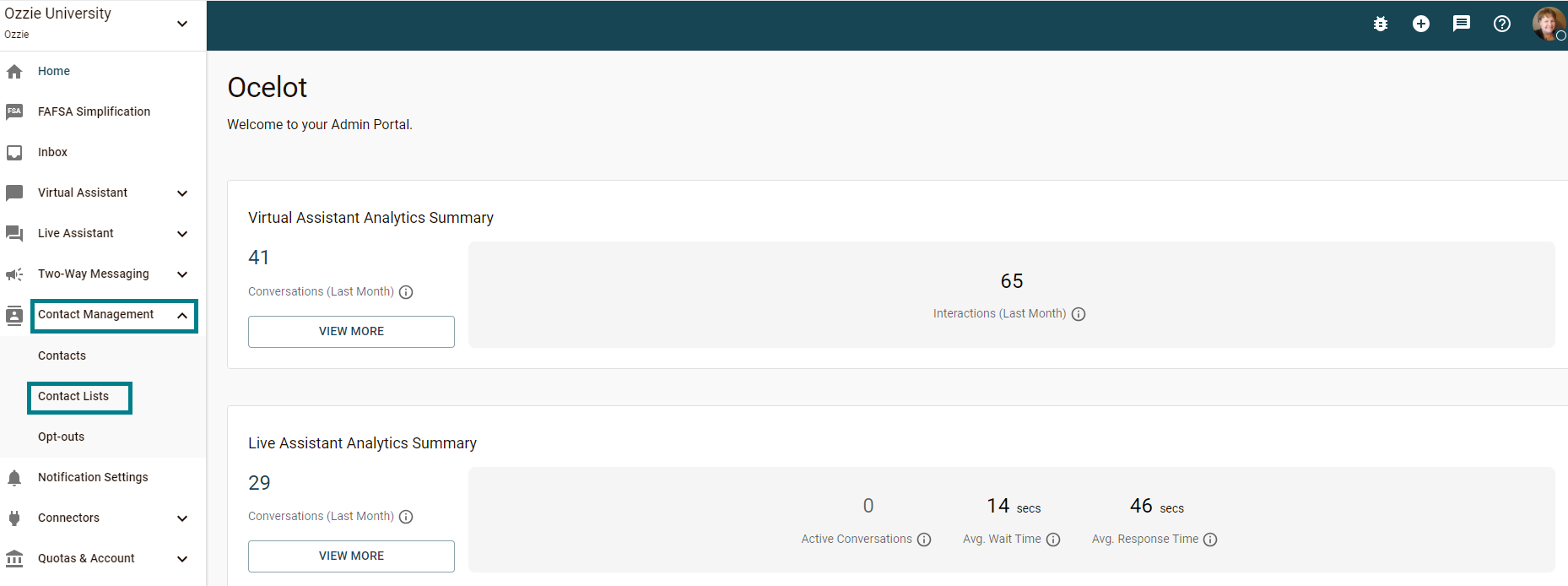Show info for Avg. Wait Time

pos(1053,540)
